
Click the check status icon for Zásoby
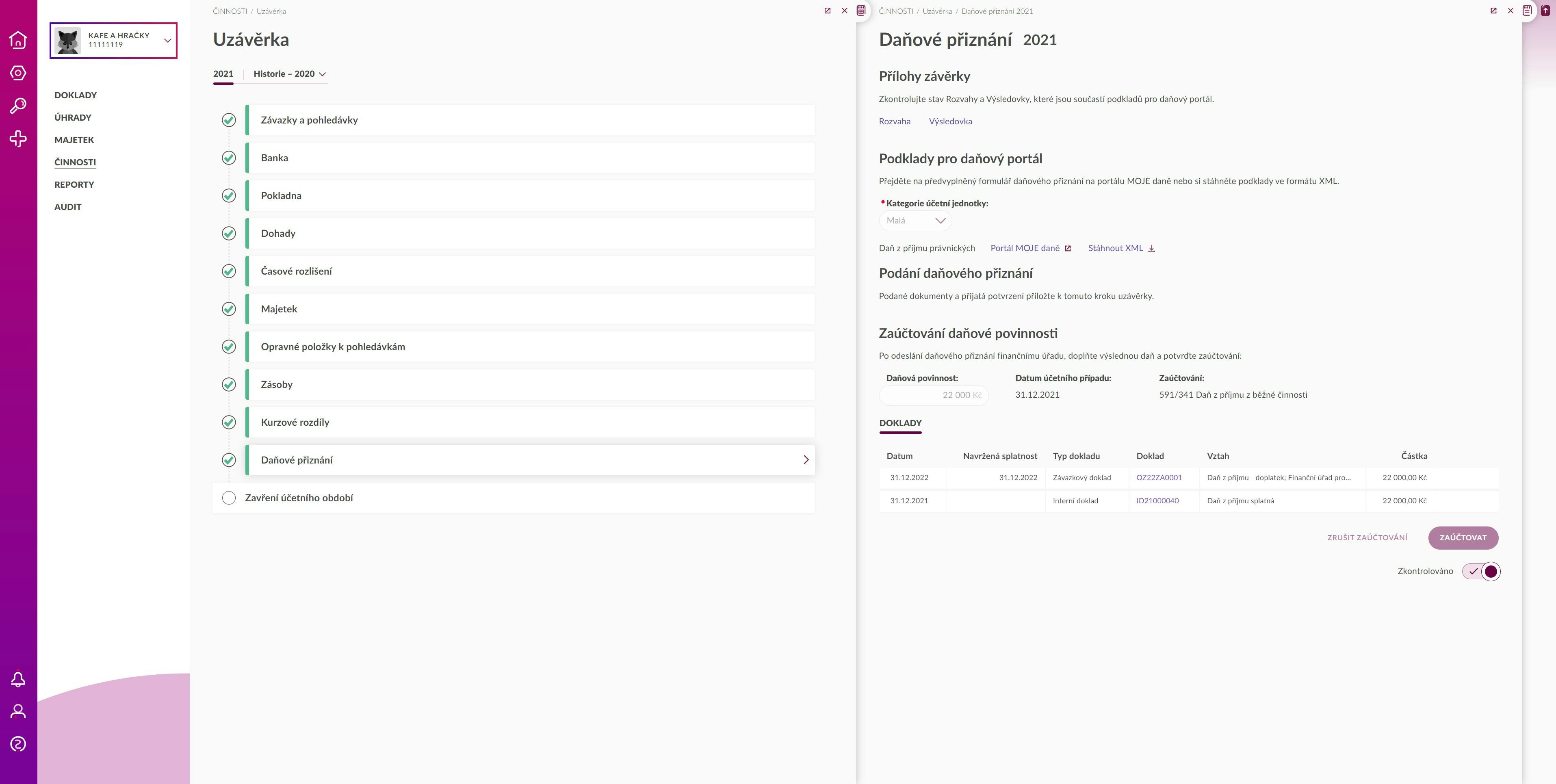click(x=228, y=384)
